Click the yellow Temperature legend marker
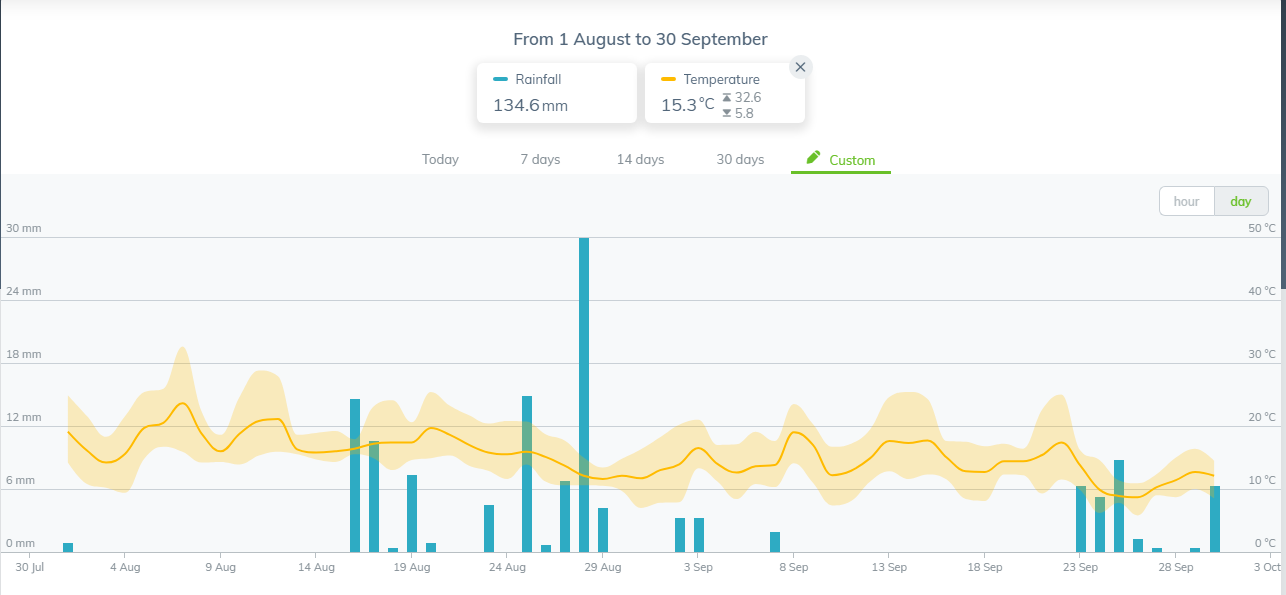Image resolution: width=1286 pixels, height=595 pixels. (x=668, y=79)
